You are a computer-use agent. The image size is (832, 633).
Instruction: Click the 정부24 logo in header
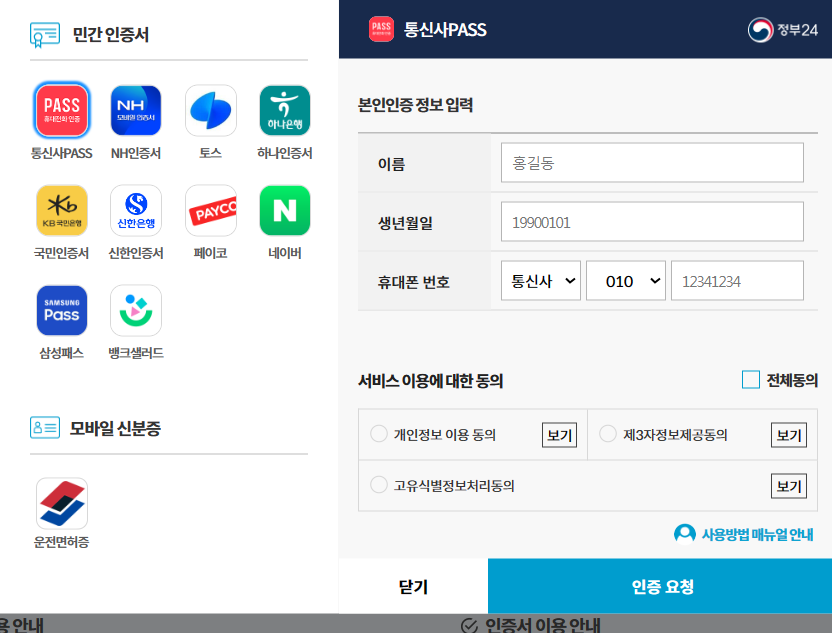pos(783,30)
